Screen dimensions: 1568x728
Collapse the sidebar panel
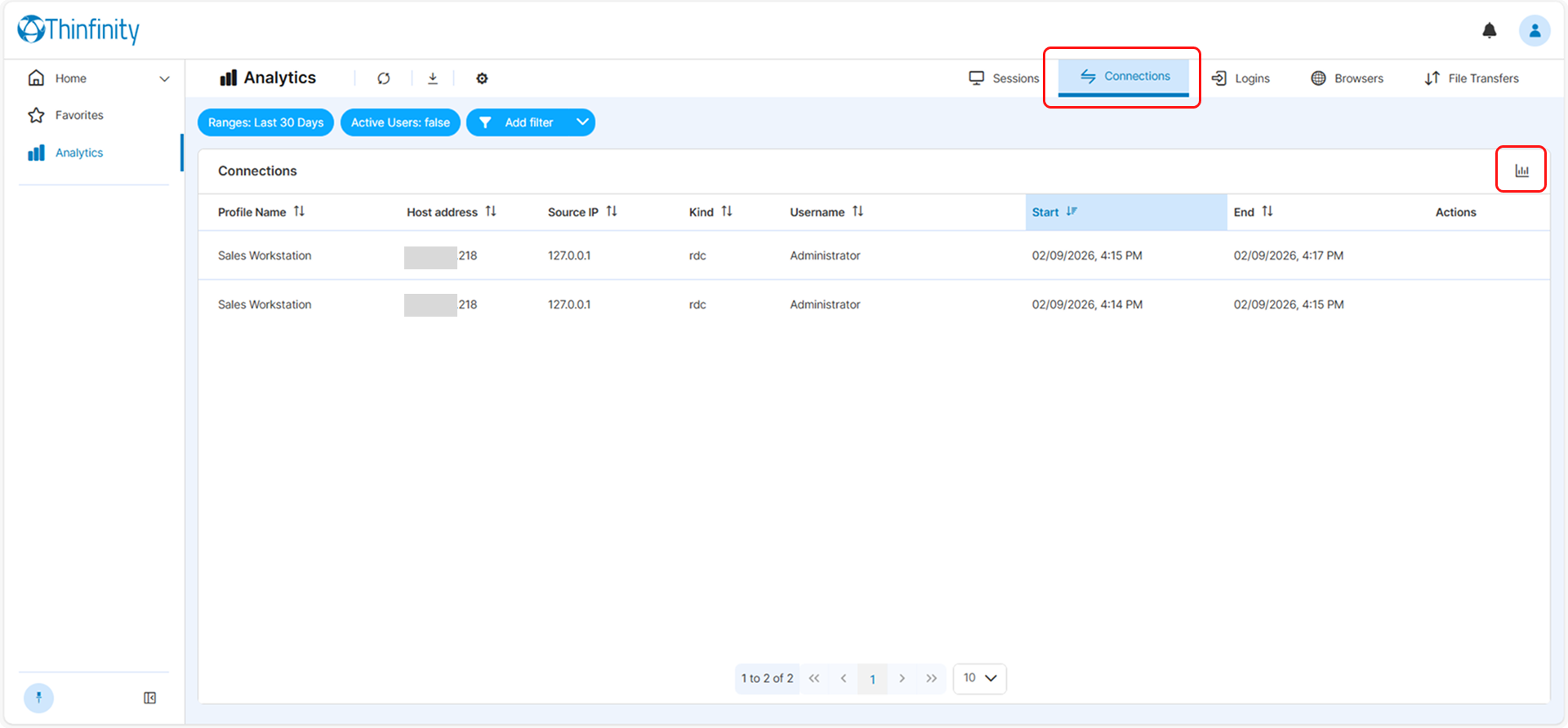click(150, 698)
